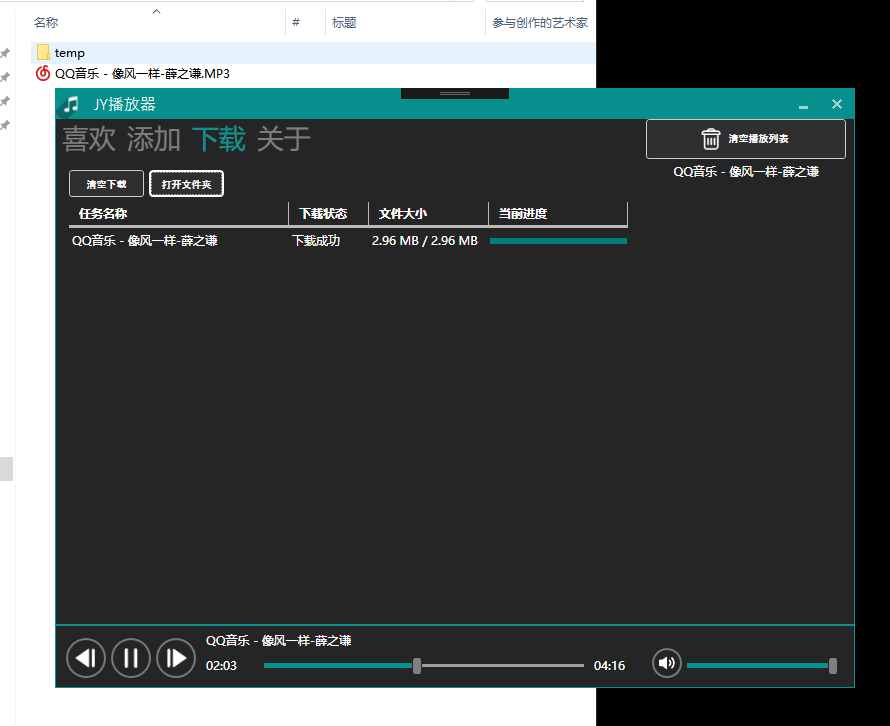Click the 标题 column header in Explorer
The height and width of the screenshot is (726, 890).
click(x=344, y=23)
